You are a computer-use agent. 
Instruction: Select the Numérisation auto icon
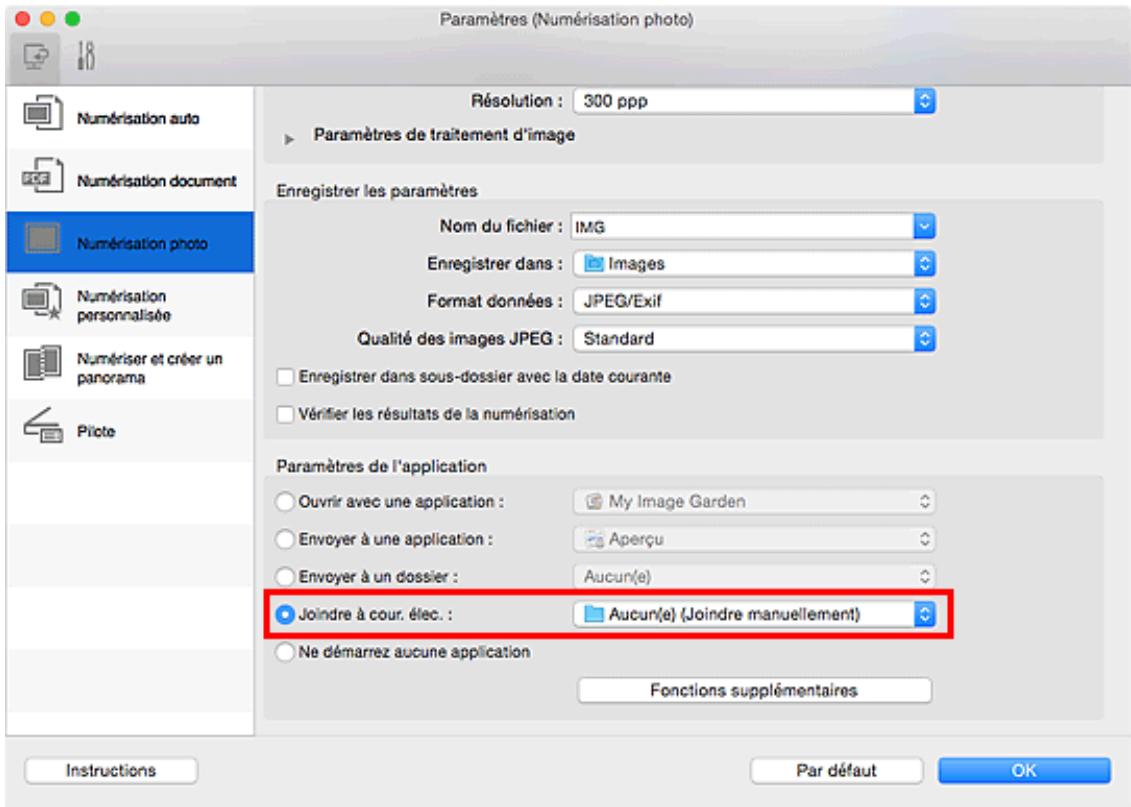(42, 114)
